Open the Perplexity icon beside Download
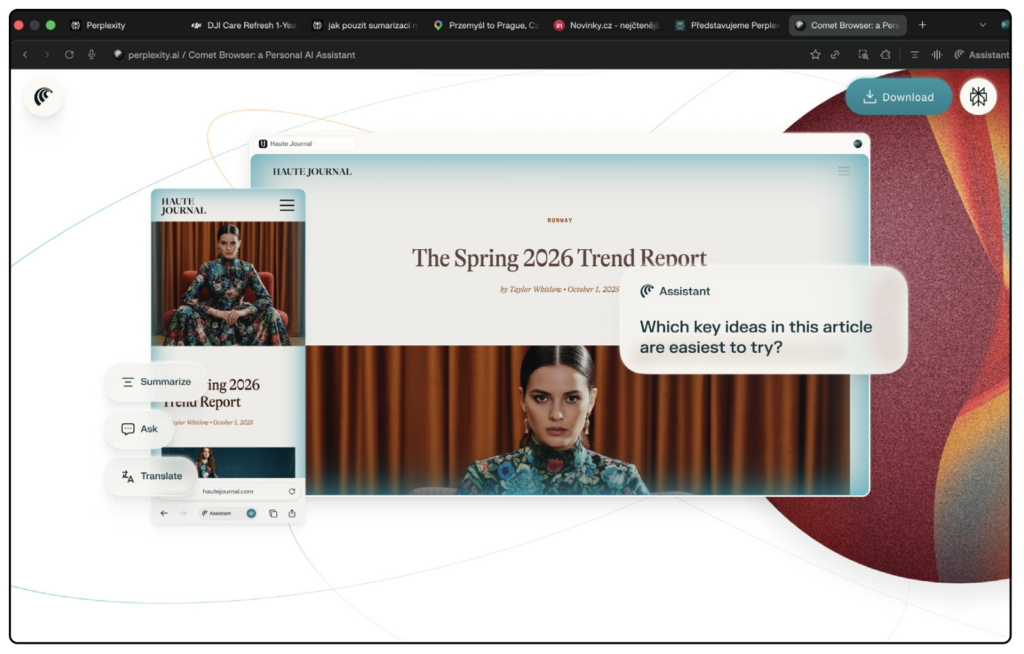 pyautogui.click(x=978, y=97)
